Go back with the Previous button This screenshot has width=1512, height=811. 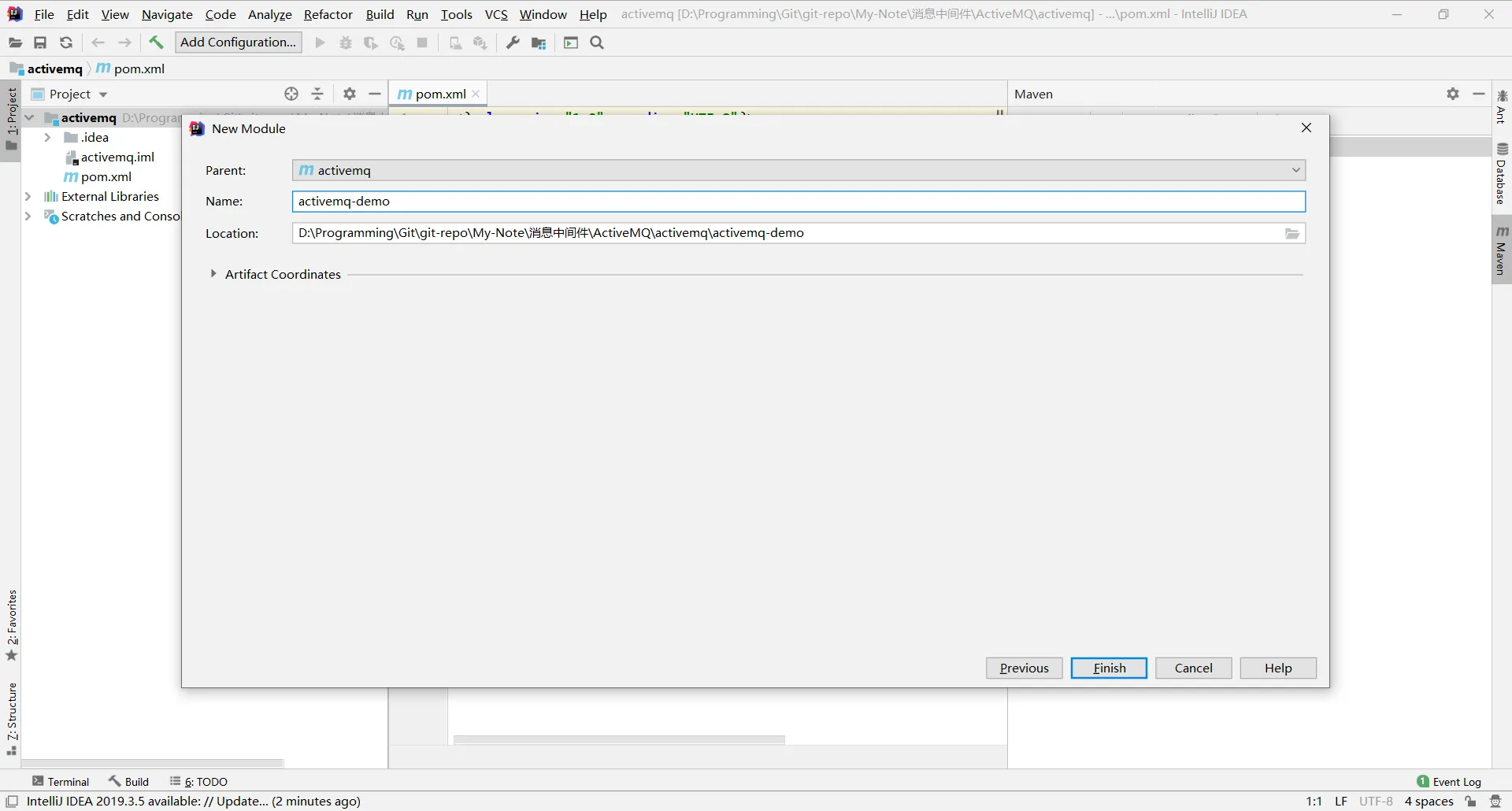tap(1024, 668)
